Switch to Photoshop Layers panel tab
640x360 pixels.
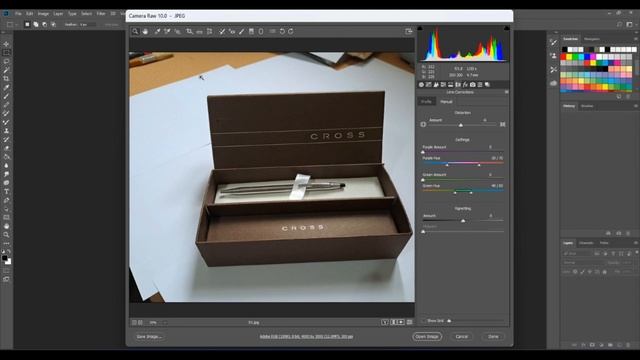coord(568,243)
